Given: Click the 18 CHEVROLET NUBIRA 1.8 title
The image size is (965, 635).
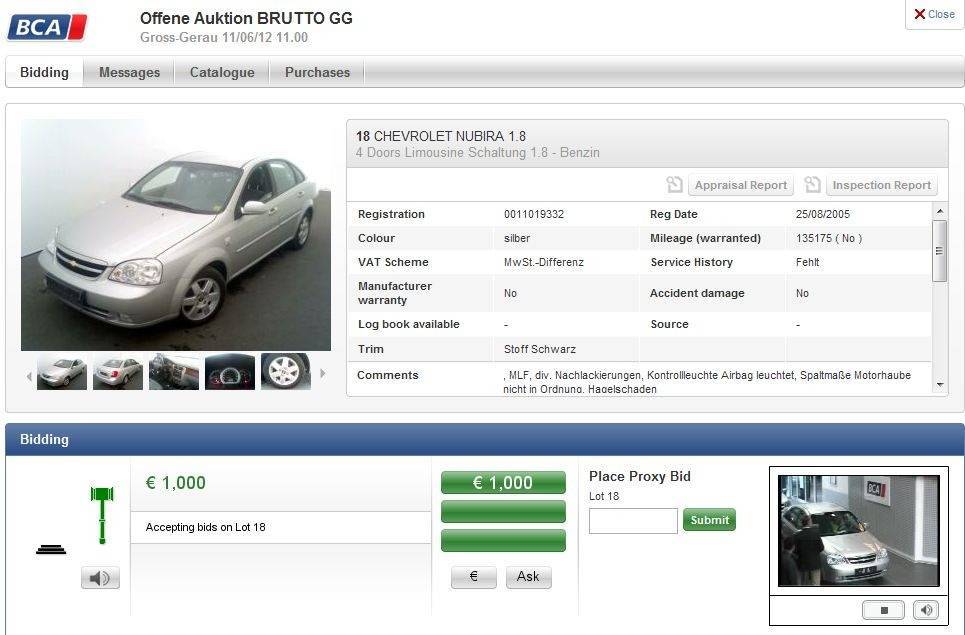Looking at the screenshot, I should (441, 136).
